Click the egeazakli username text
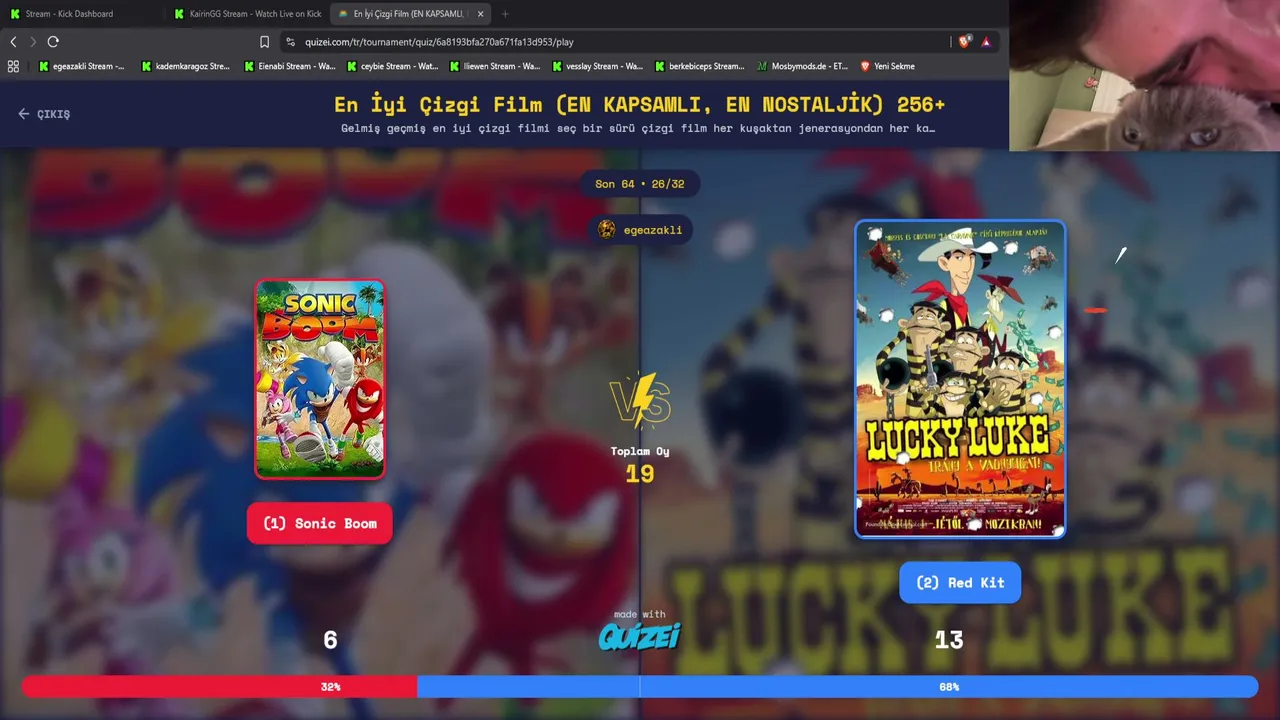Viewport: 1280px width, 720px height. (x=653, y=230)
